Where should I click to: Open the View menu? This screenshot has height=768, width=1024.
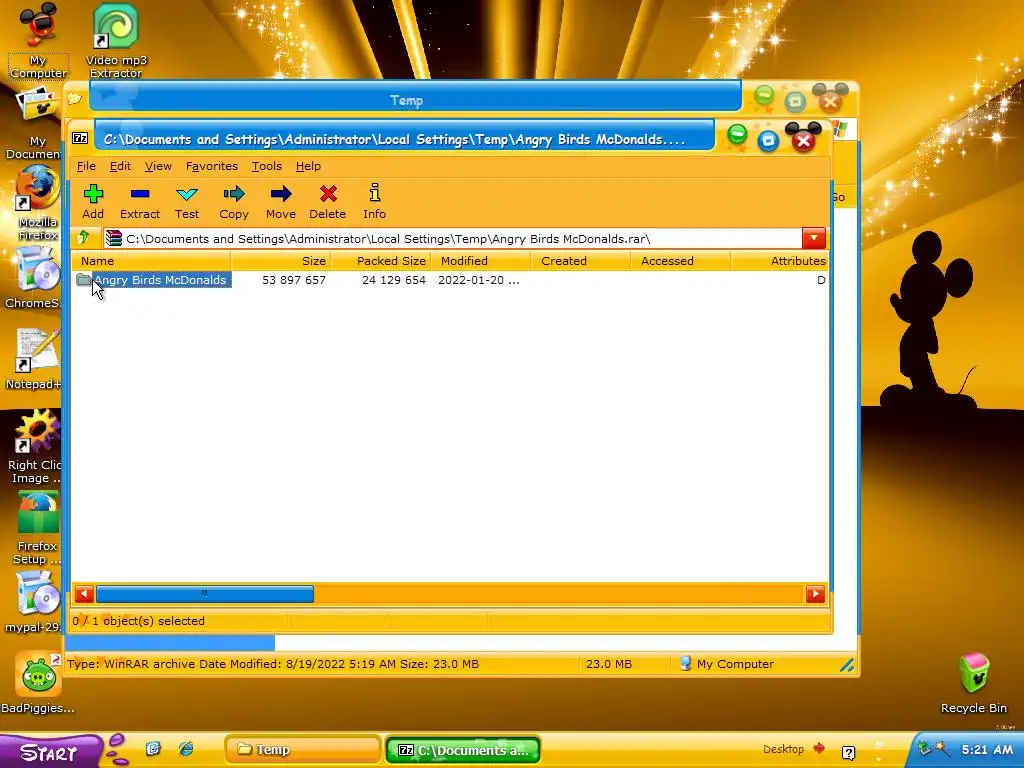tap(158, 166)
